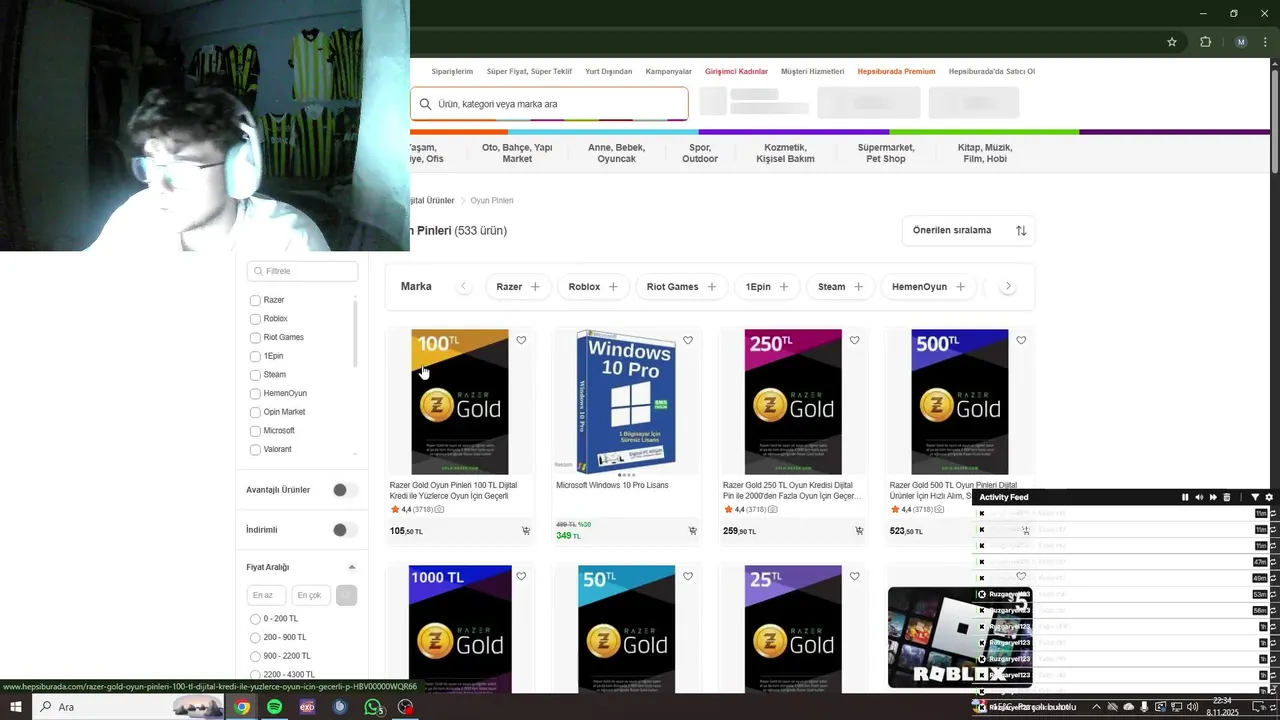1280x720 pixels.
Task: Click the Filtrele brand search box
Action: tap(303, 271)
